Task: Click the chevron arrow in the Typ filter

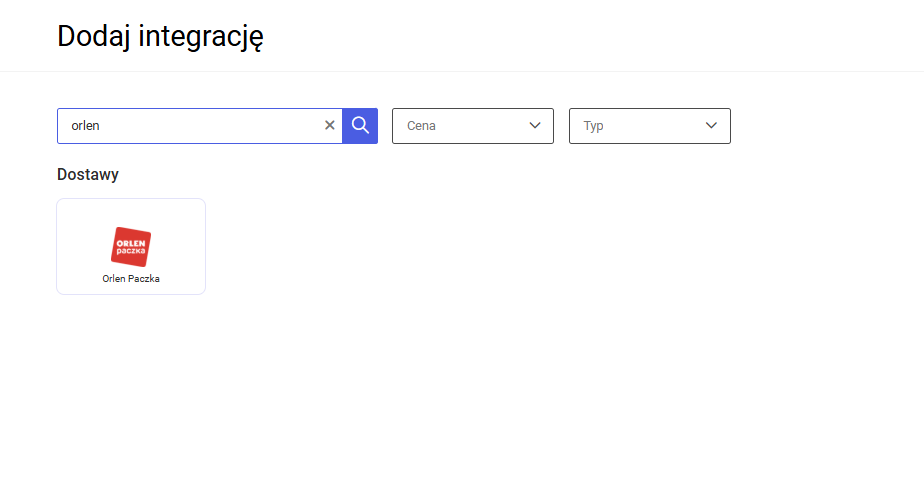Action: coord(712,126)
